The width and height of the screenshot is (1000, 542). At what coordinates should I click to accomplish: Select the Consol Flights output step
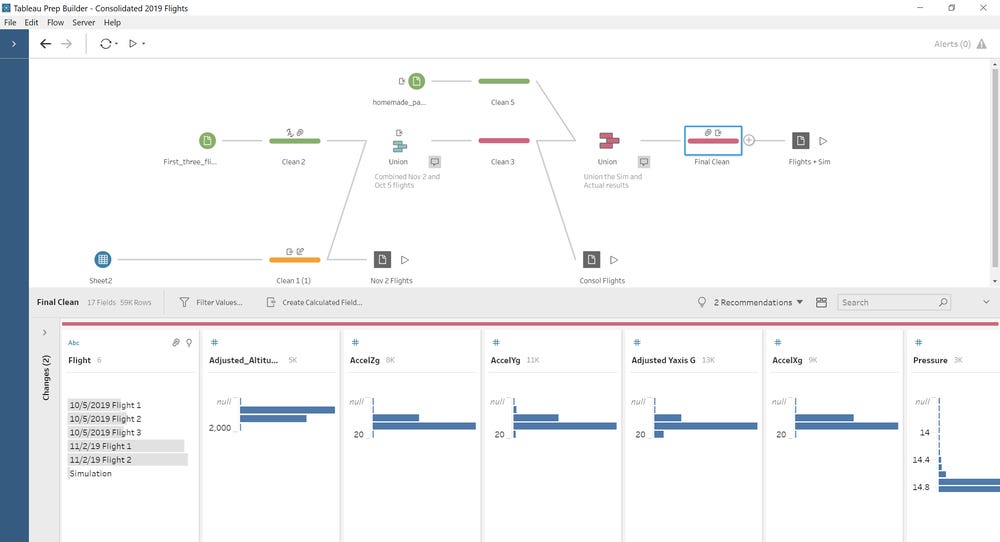pyautogui.click(x=591, y=260)
